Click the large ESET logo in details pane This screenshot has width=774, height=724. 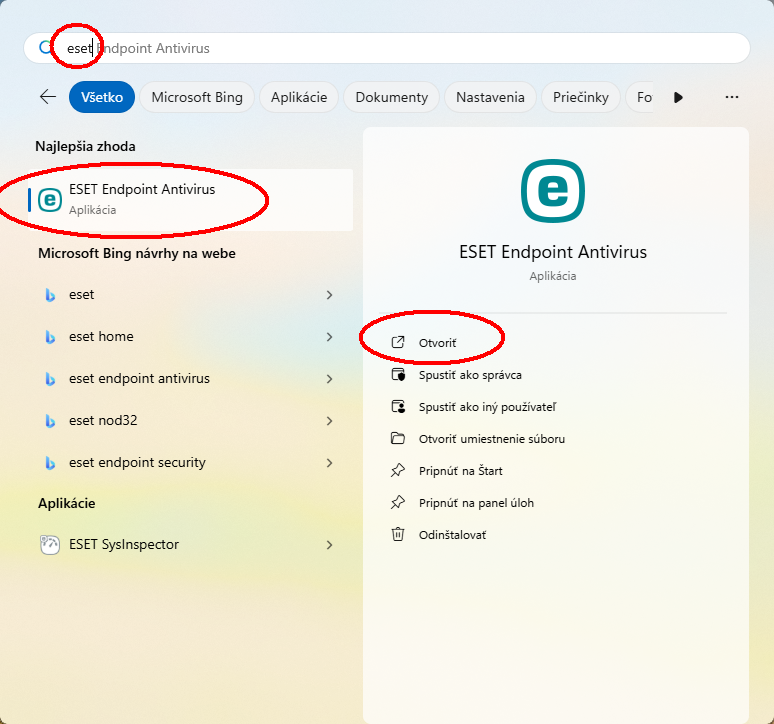pos(552,191)
